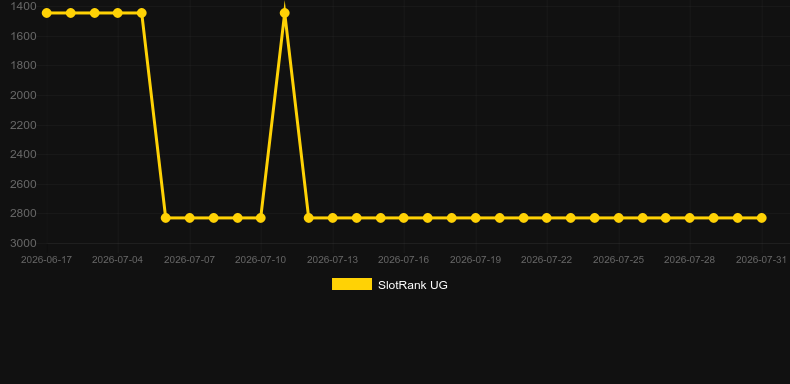This screenshot has width=790, height=384.
Task: Click the yellow SlotRank UG legend swatch
Action: pos(352,284)
